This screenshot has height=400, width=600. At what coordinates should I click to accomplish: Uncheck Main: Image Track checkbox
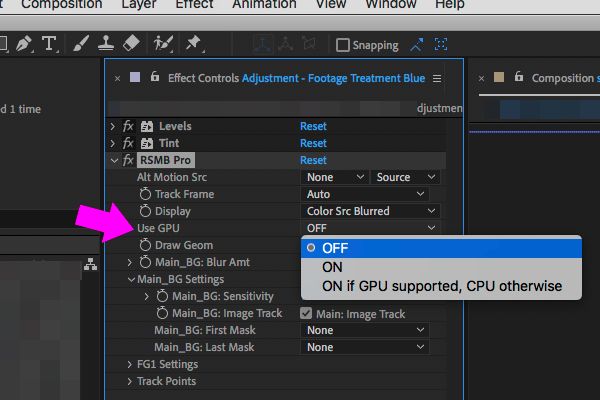click(307, 313)
